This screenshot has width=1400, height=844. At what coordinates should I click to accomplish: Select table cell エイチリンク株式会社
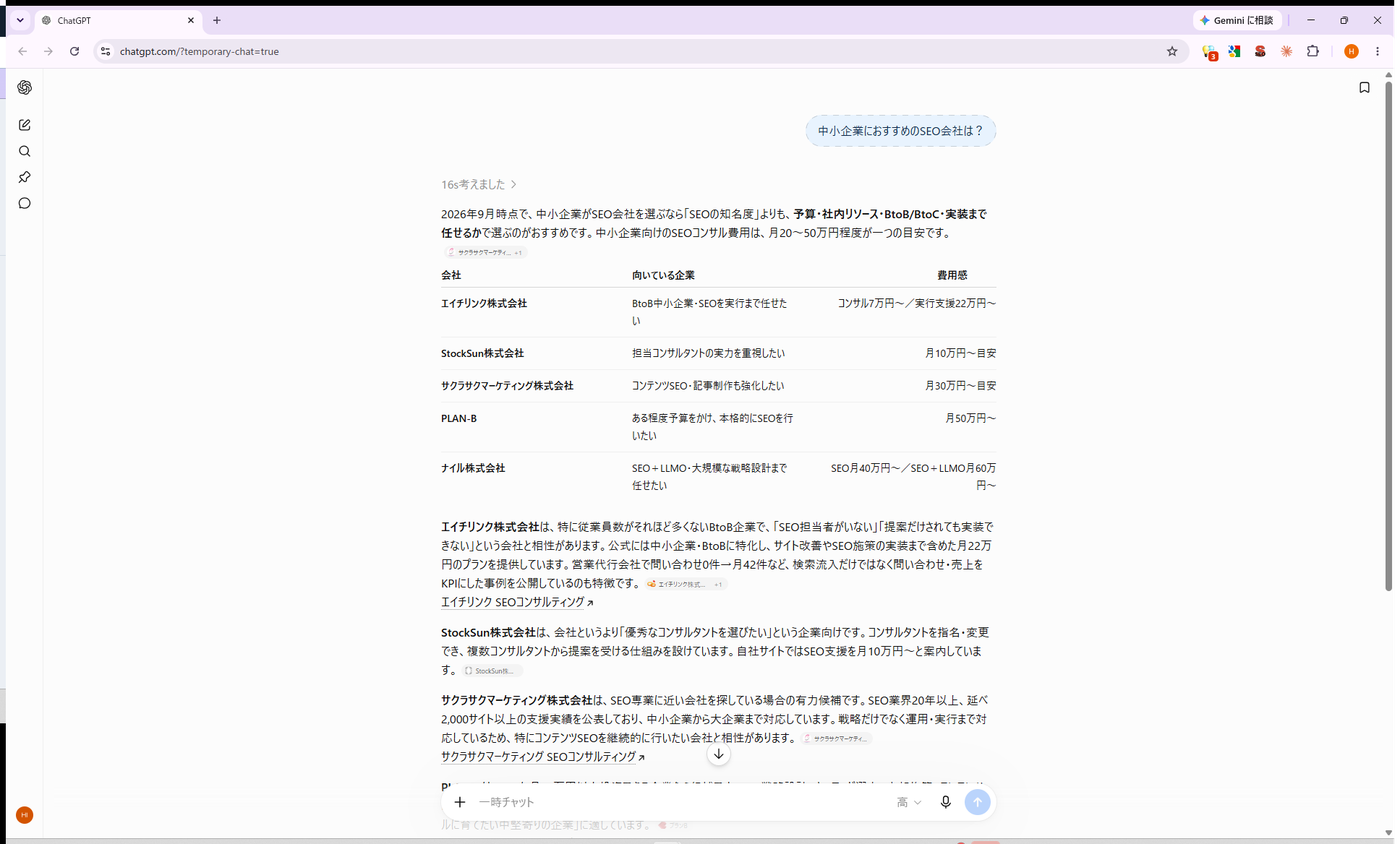(x=484, y=303)
